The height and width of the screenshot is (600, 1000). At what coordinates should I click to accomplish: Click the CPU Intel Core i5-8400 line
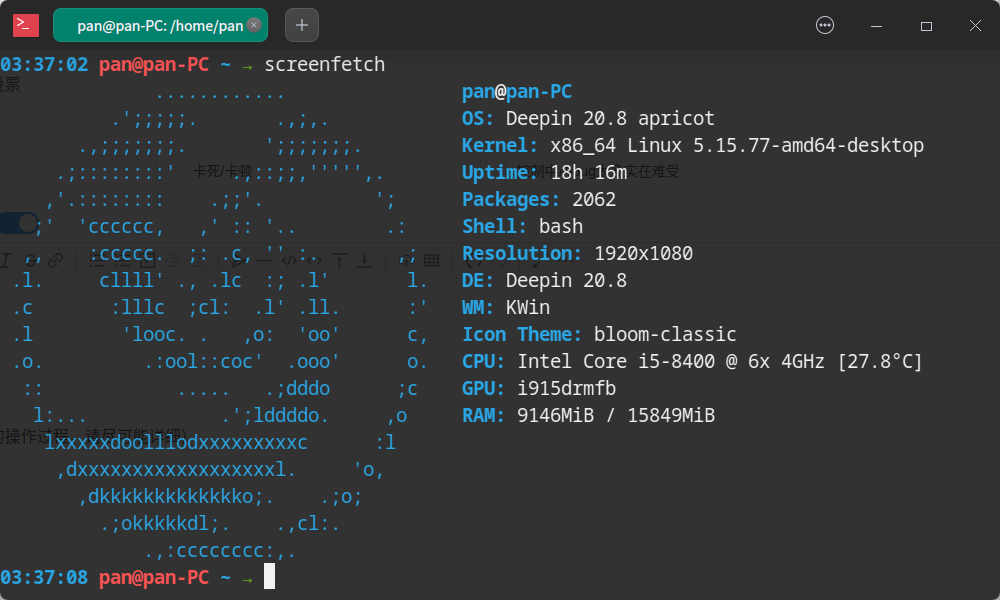692,362
